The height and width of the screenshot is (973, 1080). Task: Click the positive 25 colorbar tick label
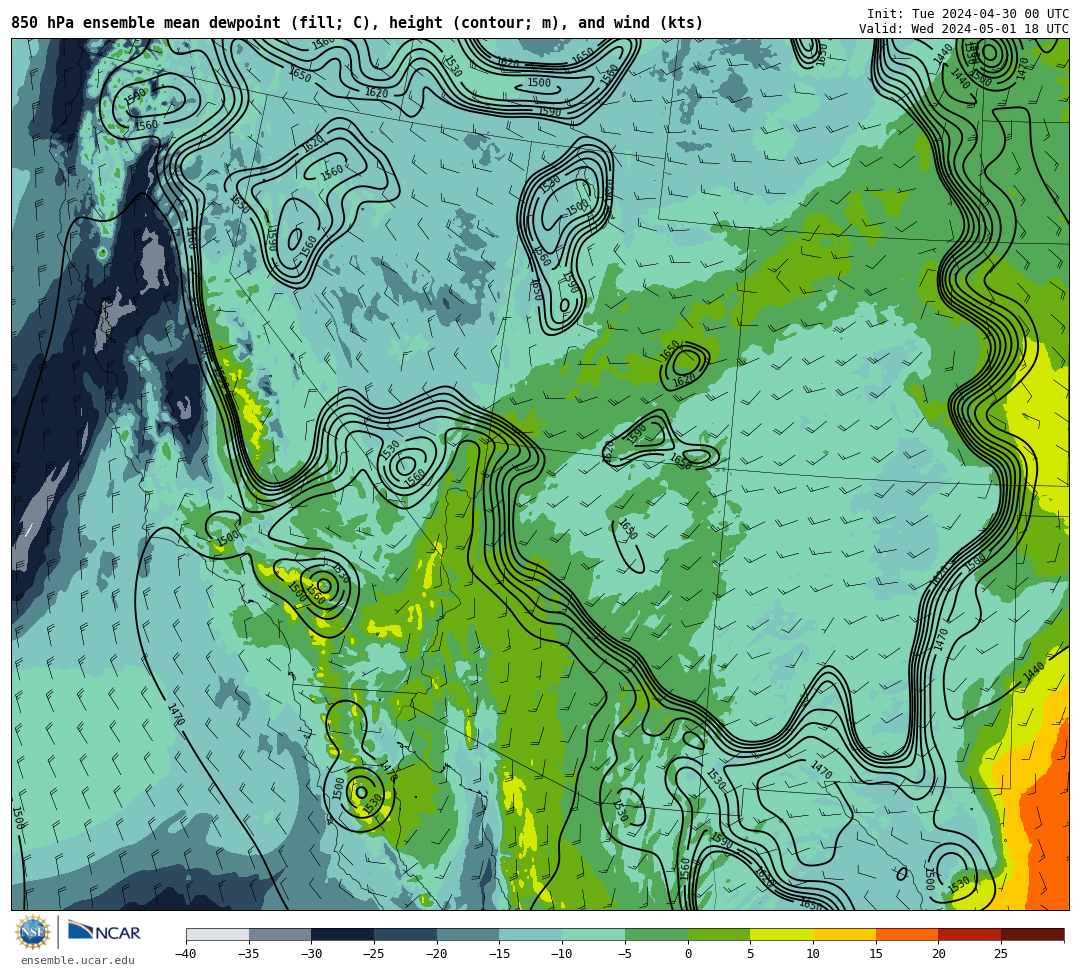(1001, 954)
